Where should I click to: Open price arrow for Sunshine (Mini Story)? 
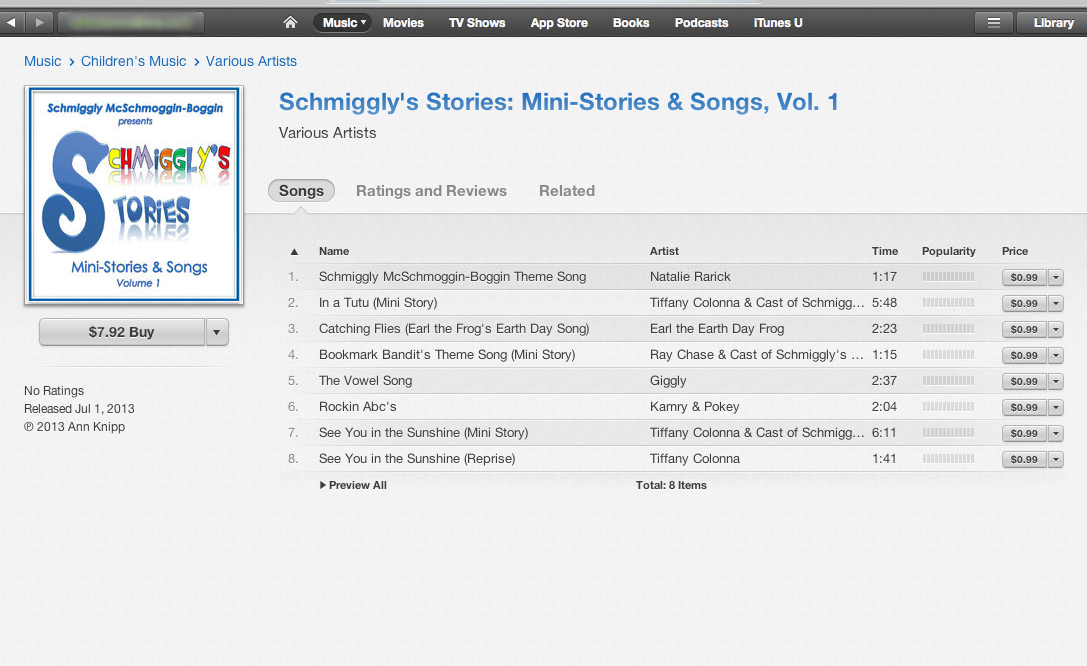point(1056,433)
